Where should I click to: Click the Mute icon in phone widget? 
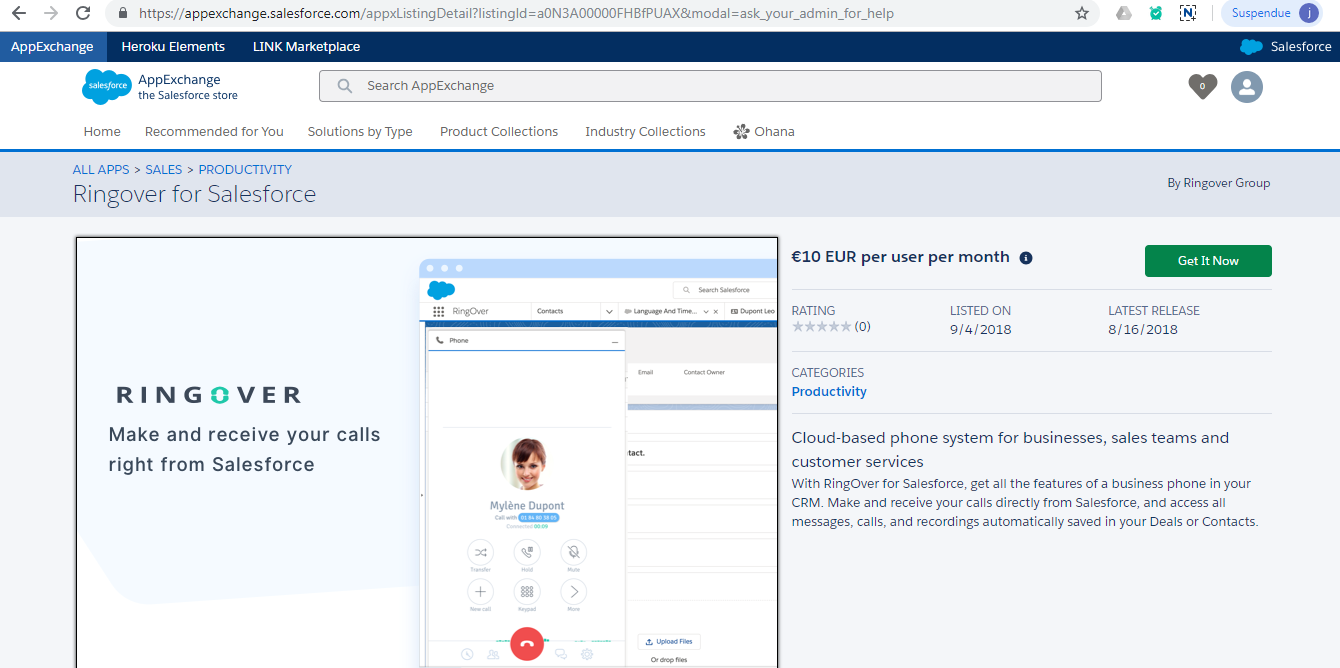[574, 552]
